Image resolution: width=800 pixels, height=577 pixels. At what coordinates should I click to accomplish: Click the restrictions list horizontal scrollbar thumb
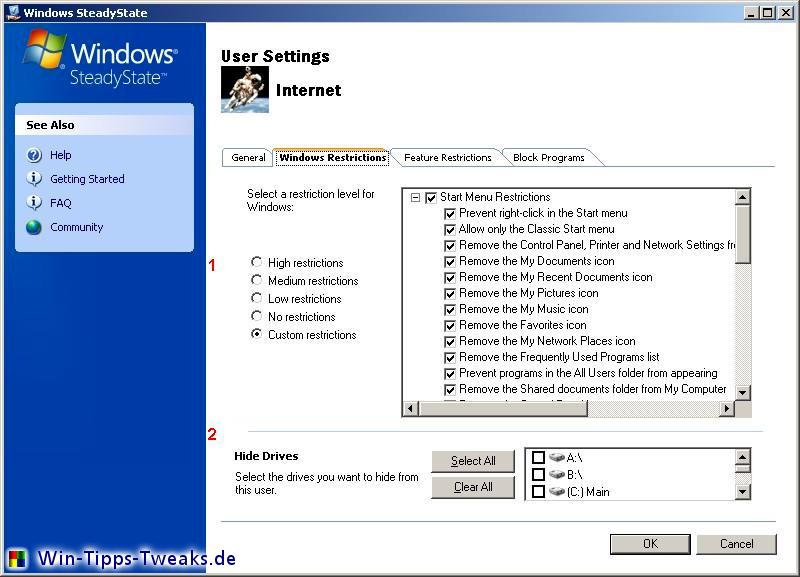point(503,408)
